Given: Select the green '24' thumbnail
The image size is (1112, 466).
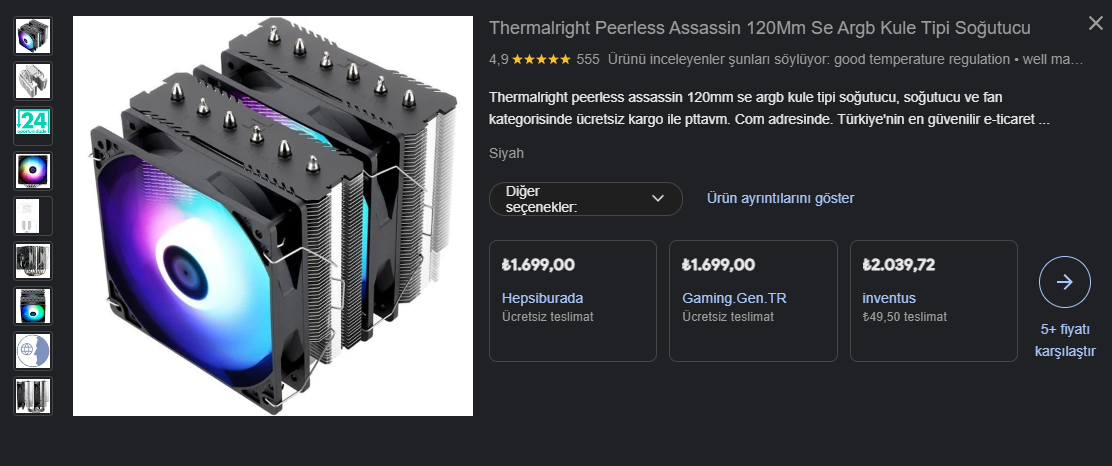Looking at the screenshot, I should pyautogui.click(x=33, y=125).
